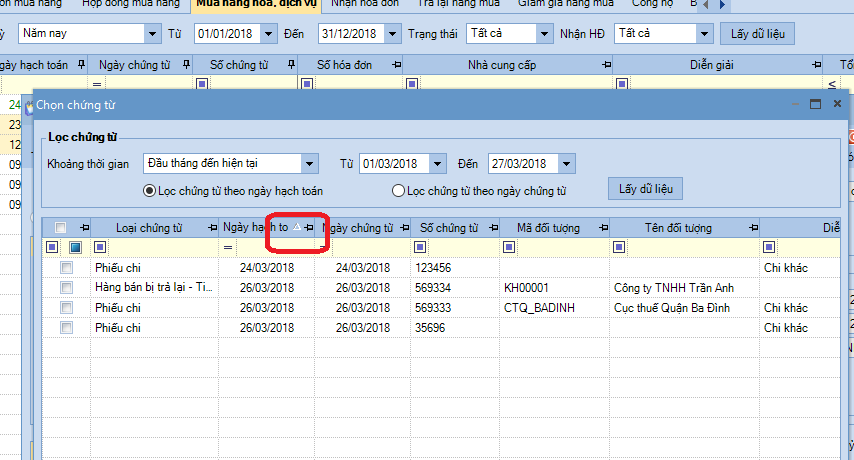The height and width of the screenshot is (460, 854).
Task: Open main Đến date dropdown 31/12/2018
Action: pyautogui.click(x=393, y=34)
